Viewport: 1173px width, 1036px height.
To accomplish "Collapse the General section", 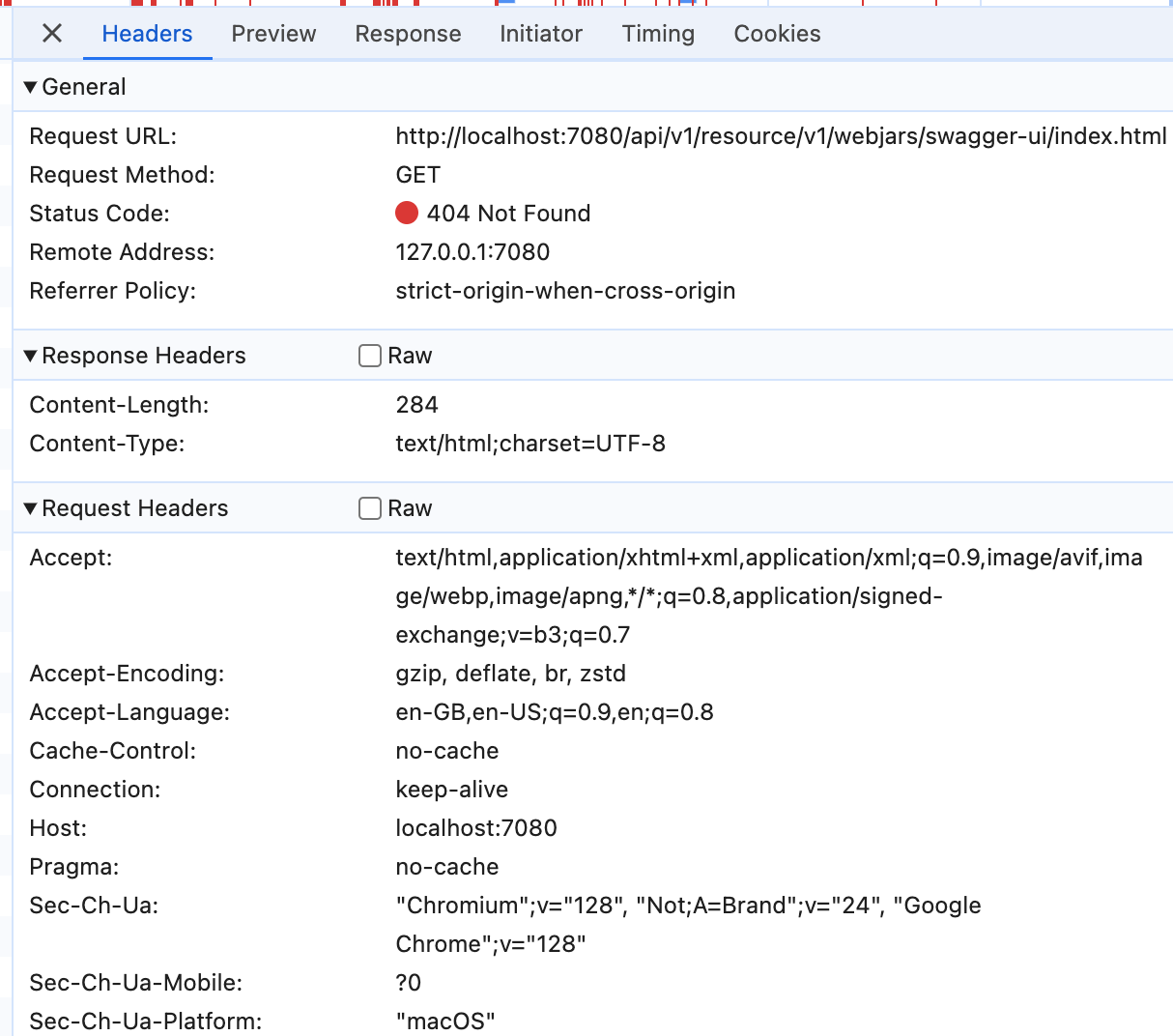I will 30,86.
